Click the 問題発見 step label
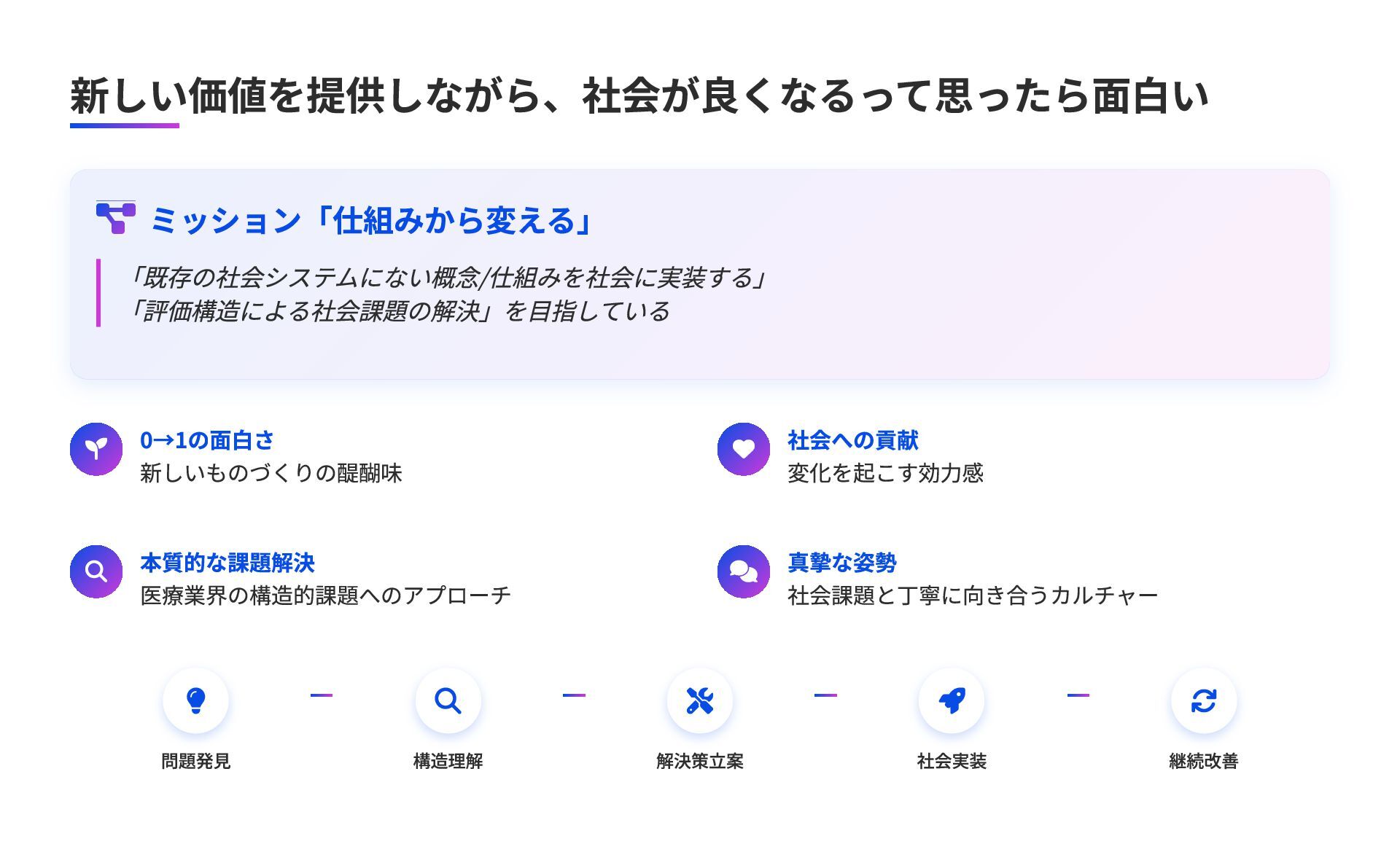1400x844 pixels. click(195, 761)
